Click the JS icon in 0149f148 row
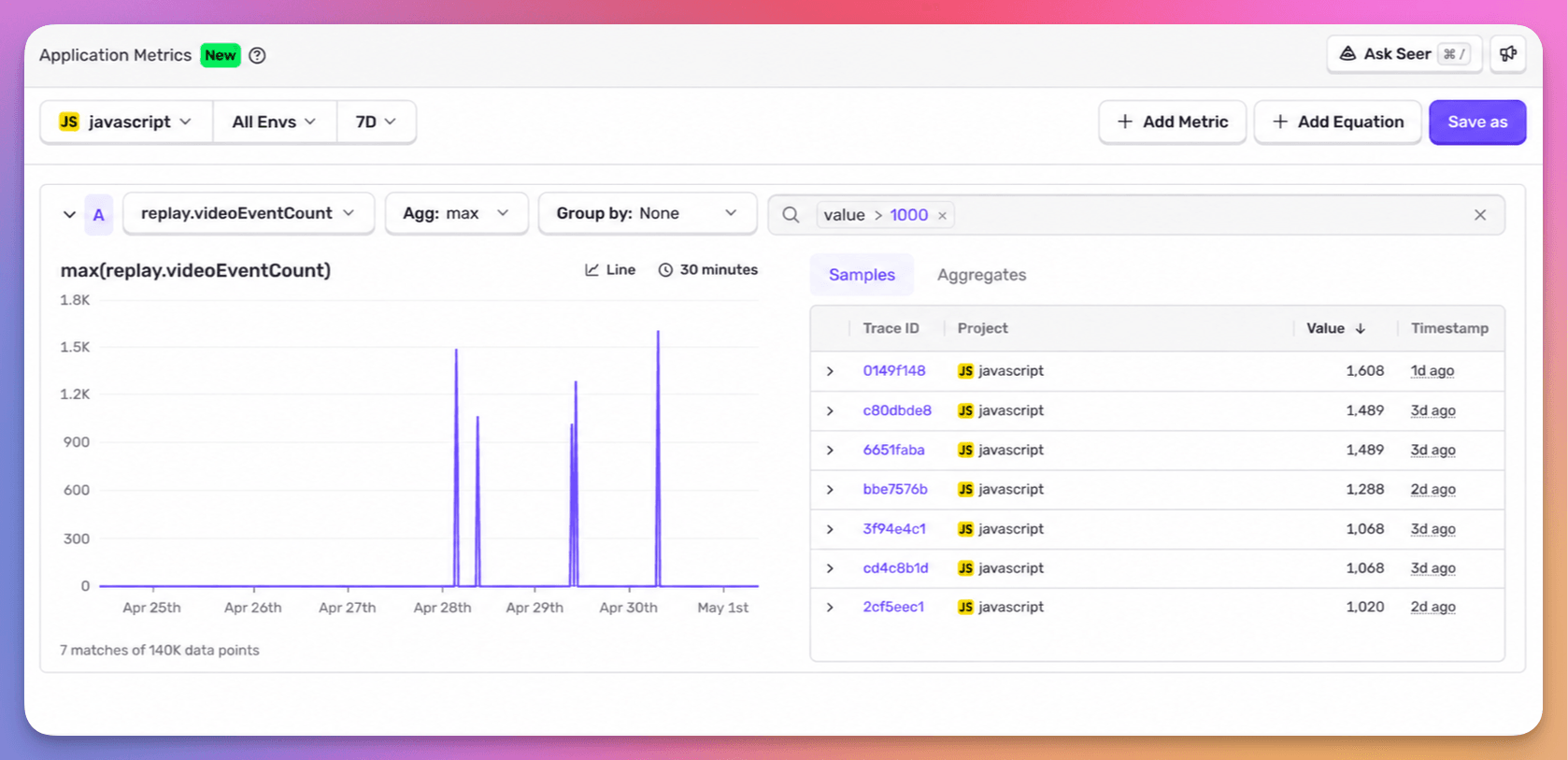This screenshot has width=1568, height=760. tap(965, 371)
